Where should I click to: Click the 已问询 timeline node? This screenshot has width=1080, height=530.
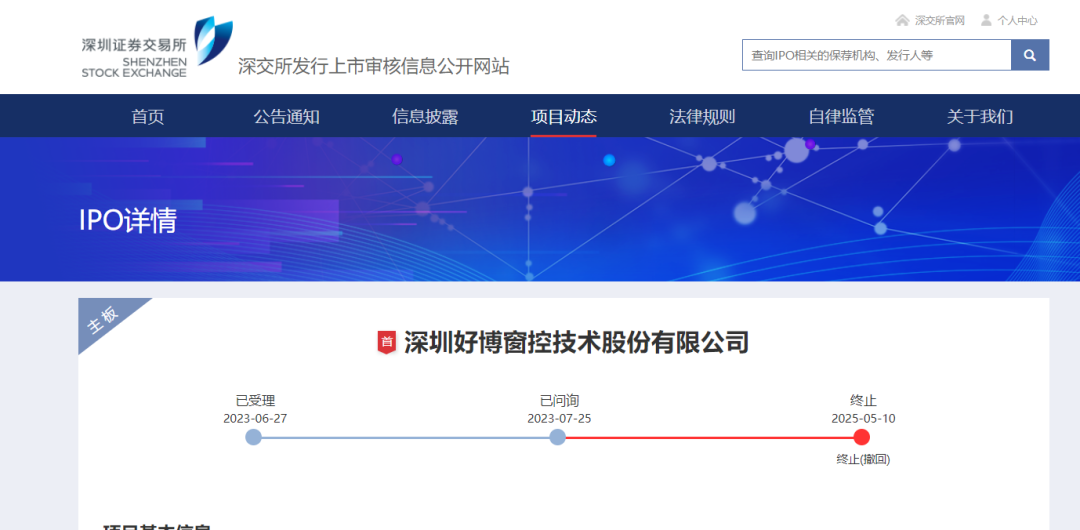[557, 437]
